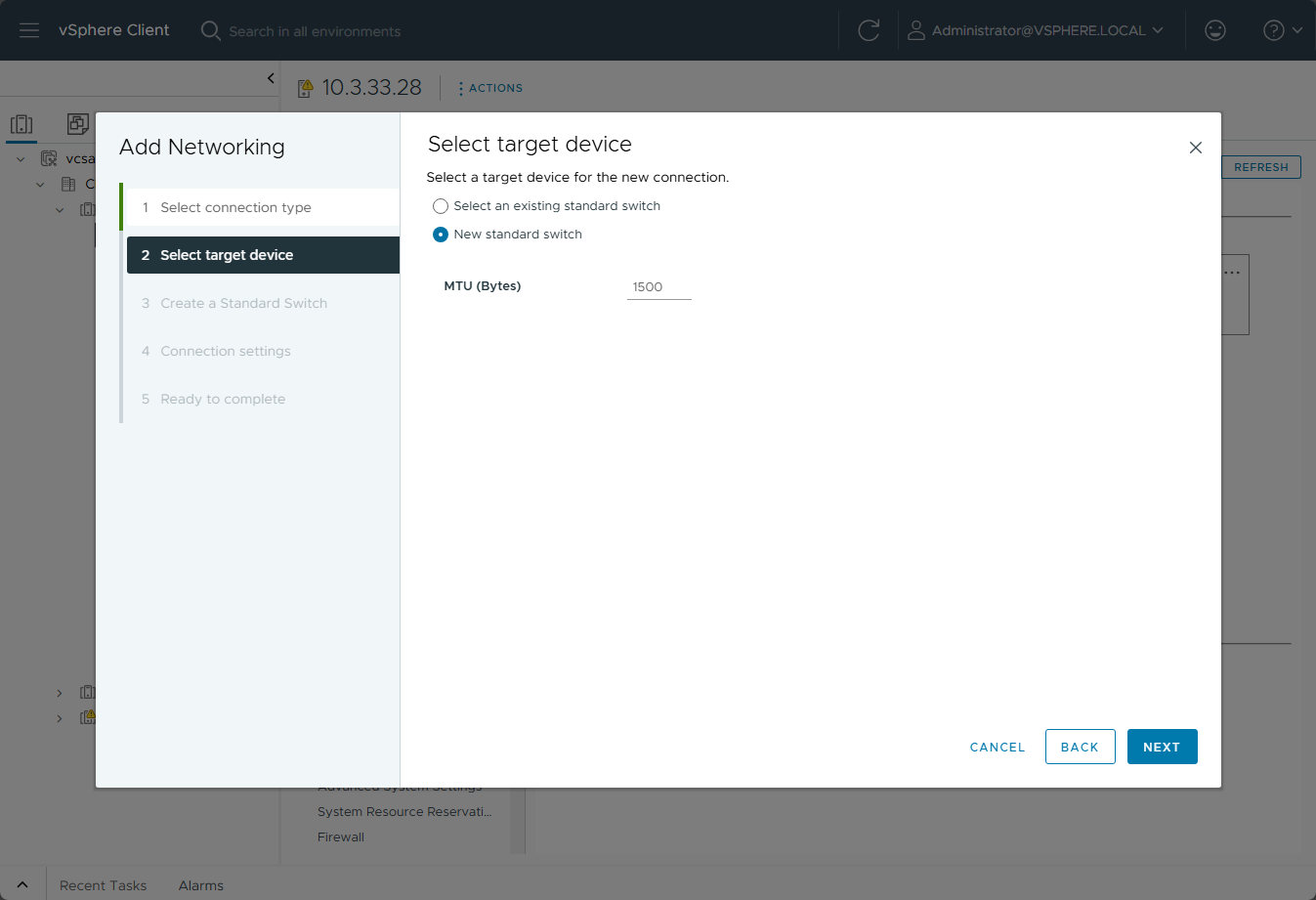1316x900 pixels.
Task: Click the global refresh icon
Action: pos(869,30)
